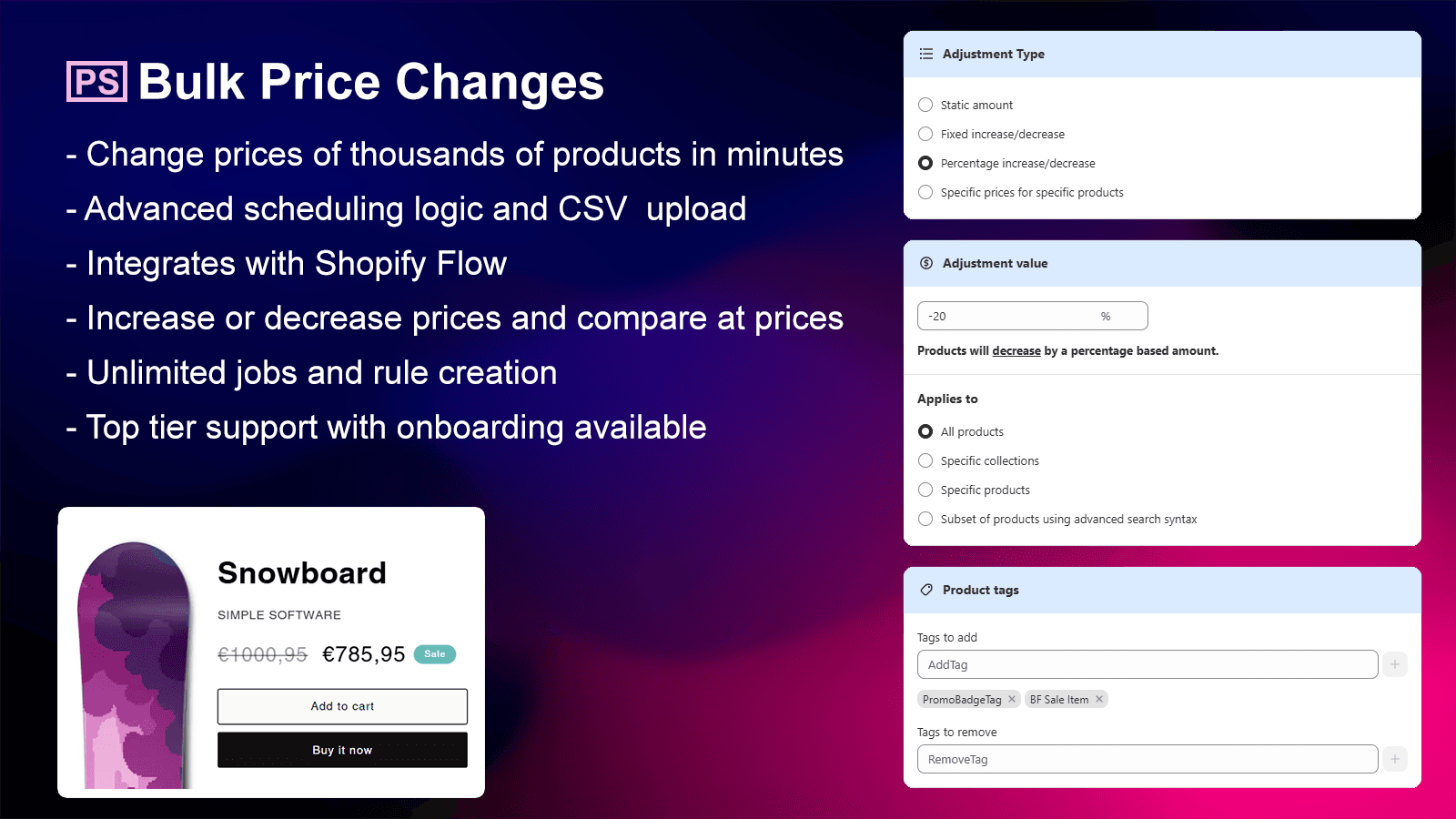Click the underlined decrease link

click(1016, 350)
